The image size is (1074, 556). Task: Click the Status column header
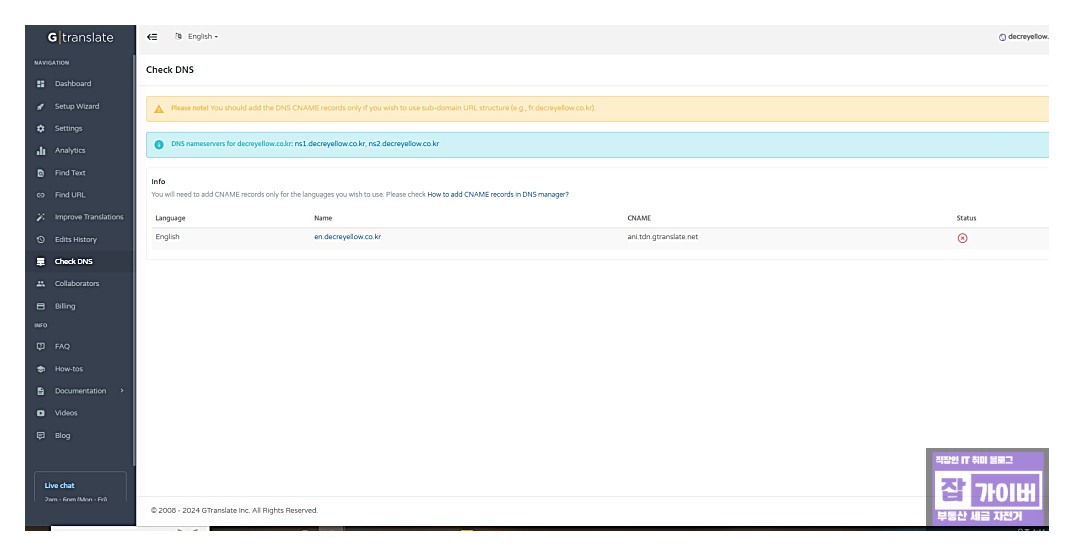[966, 218]
